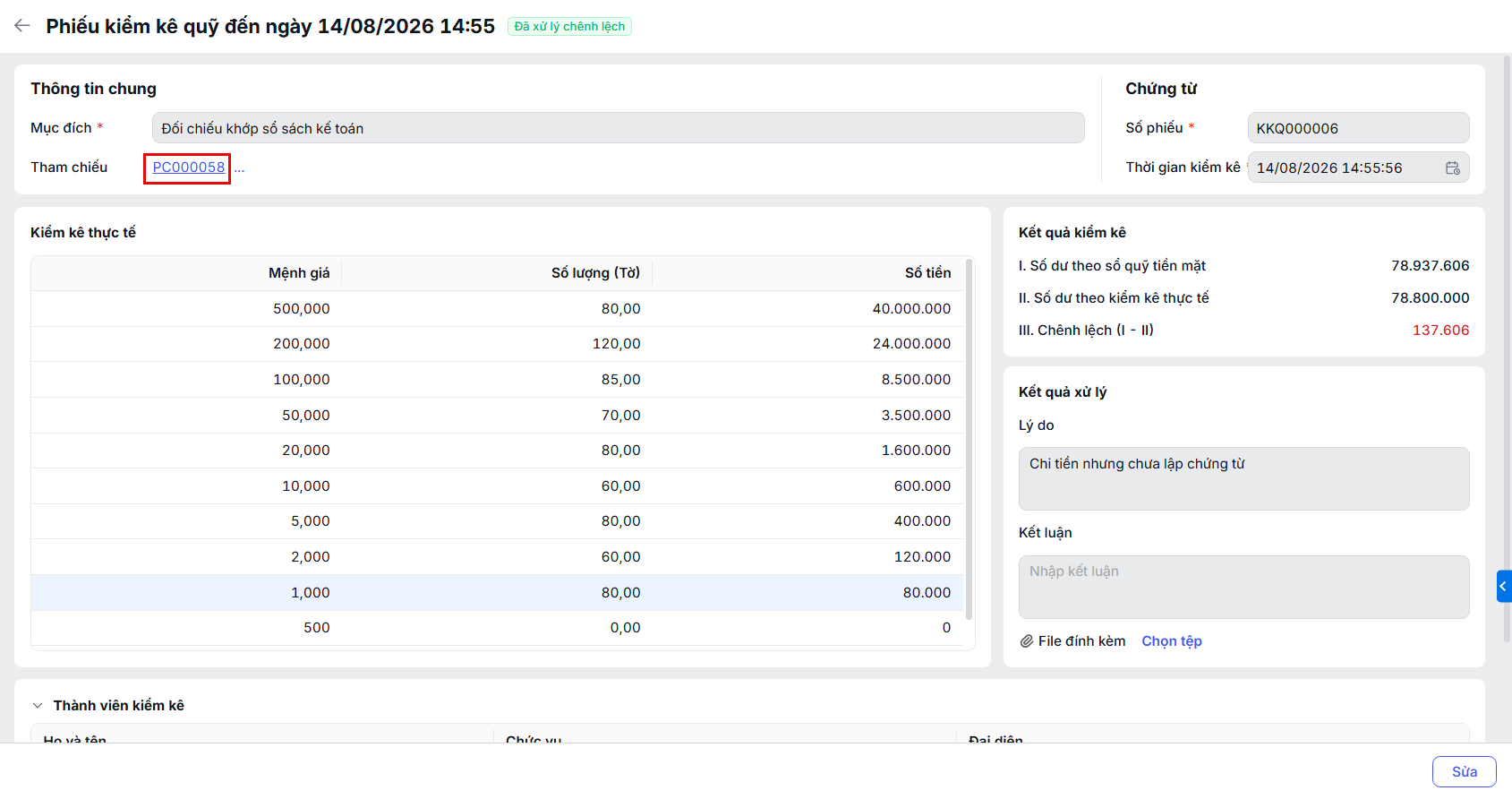Click quantity 85,00 cell
The width and height of the screenshot is (1512, 799).
pos(620,380)
